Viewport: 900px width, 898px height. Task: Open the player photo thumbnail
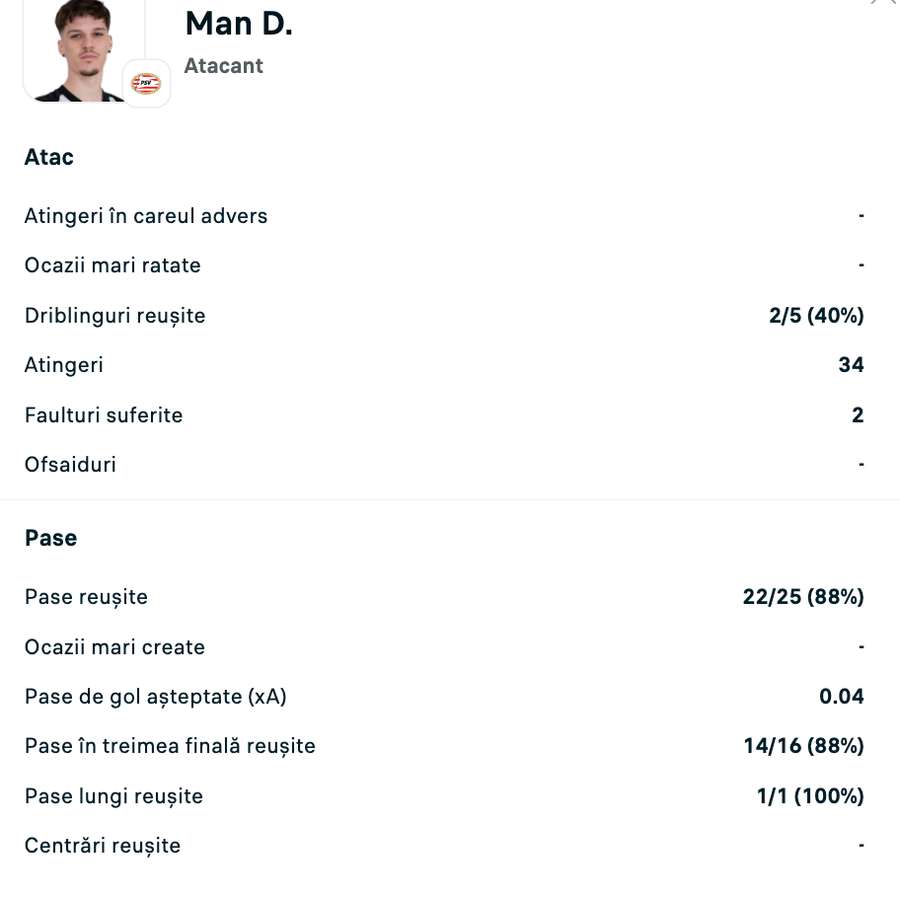[82, 49]
